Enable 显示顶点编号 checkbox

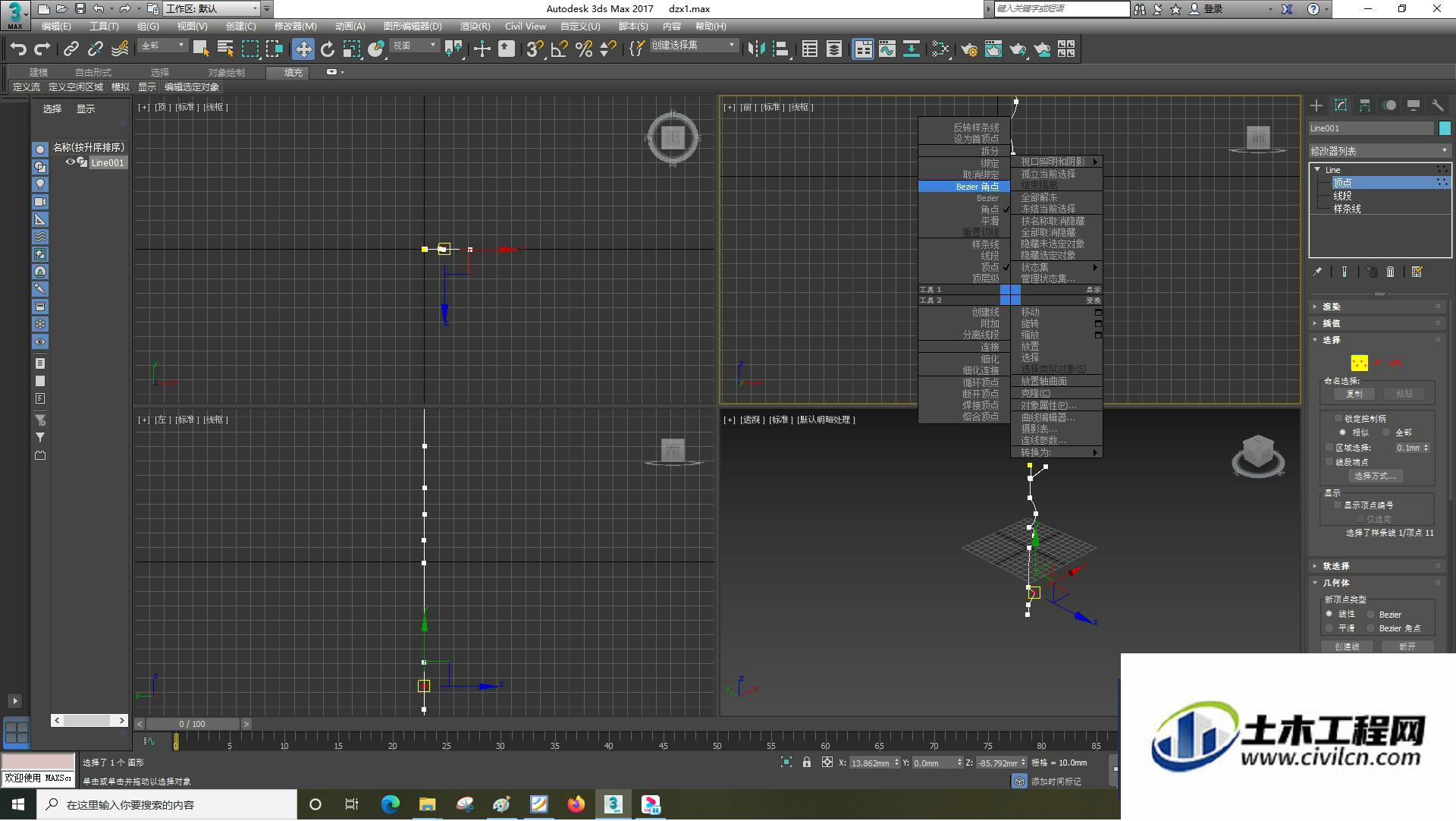(1338, 505)
